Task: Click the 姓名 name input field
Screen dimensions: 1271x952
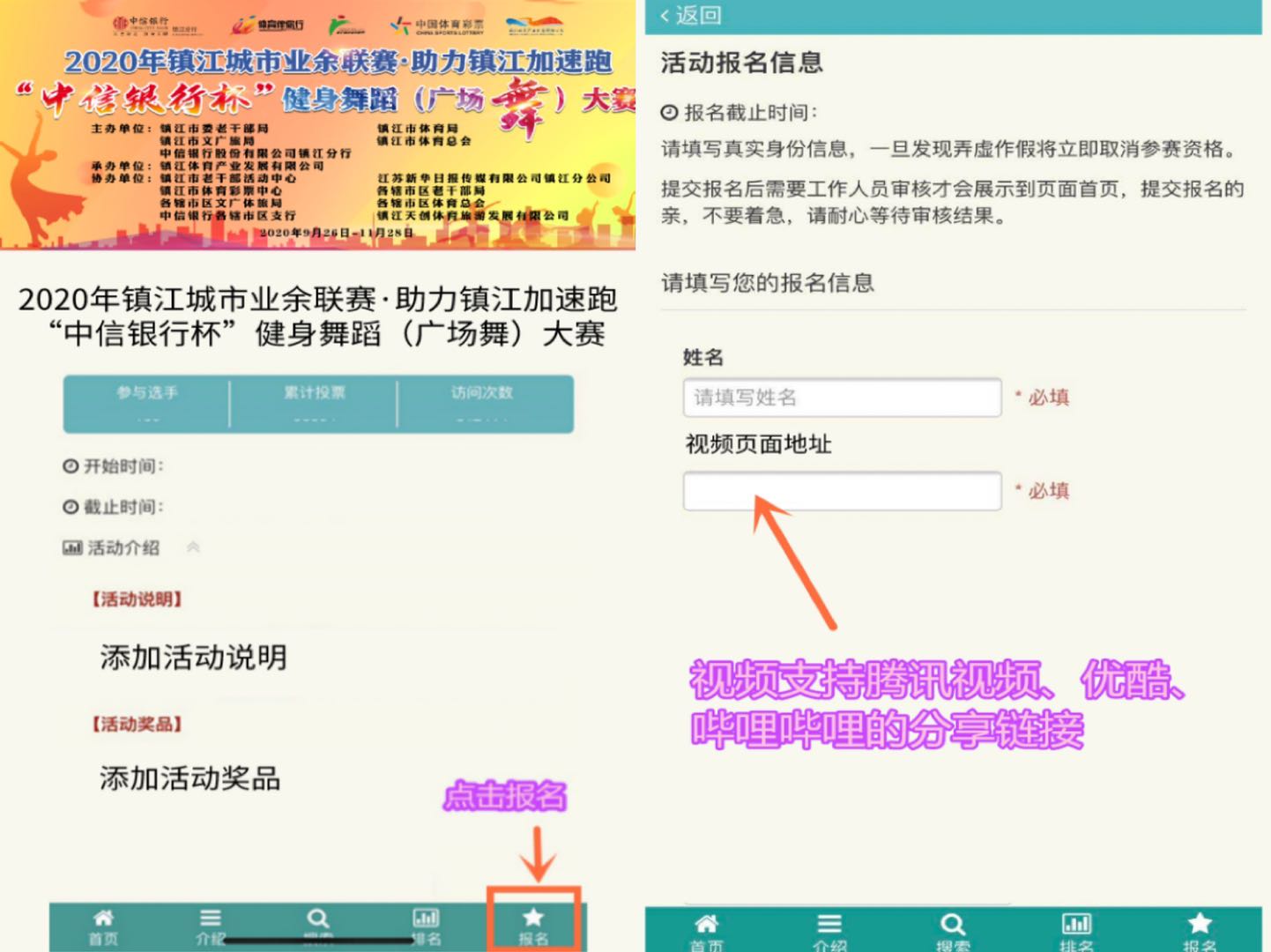Action: [x=842, y=398]
